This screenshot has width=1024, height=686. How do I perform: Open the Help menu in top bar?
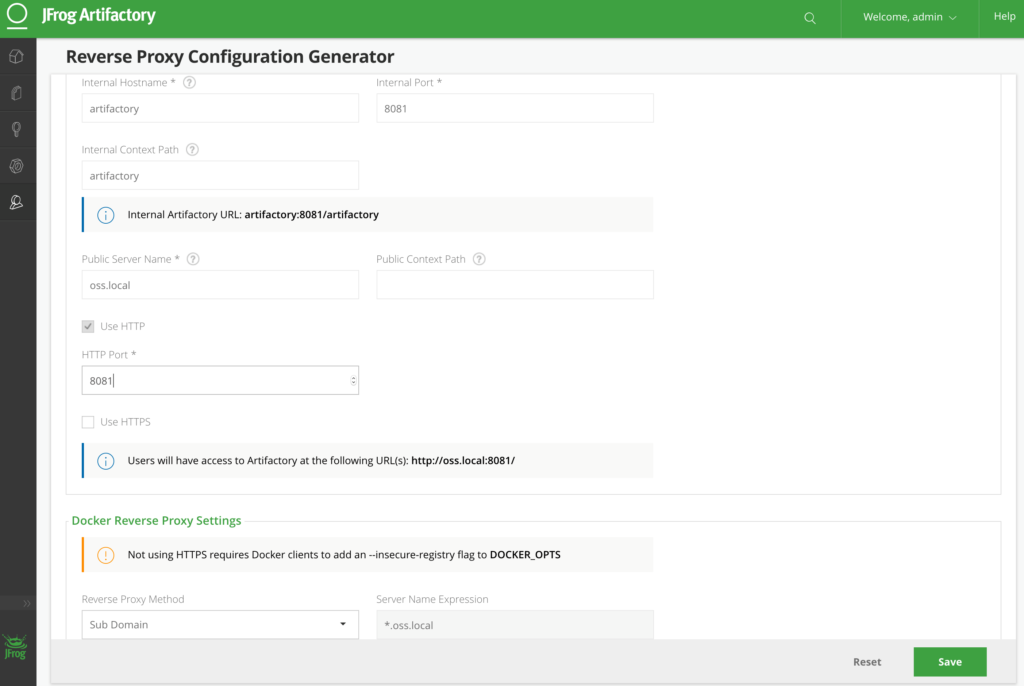pyautogui.click(x=1004, y=17)
